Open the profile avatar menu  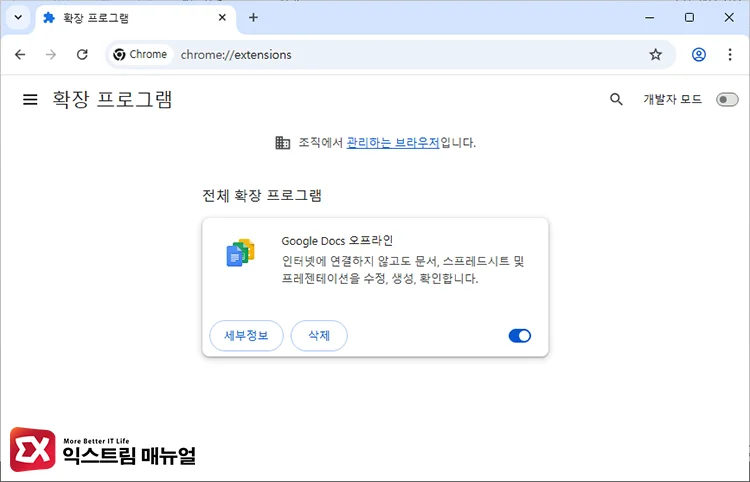point(699,55)
